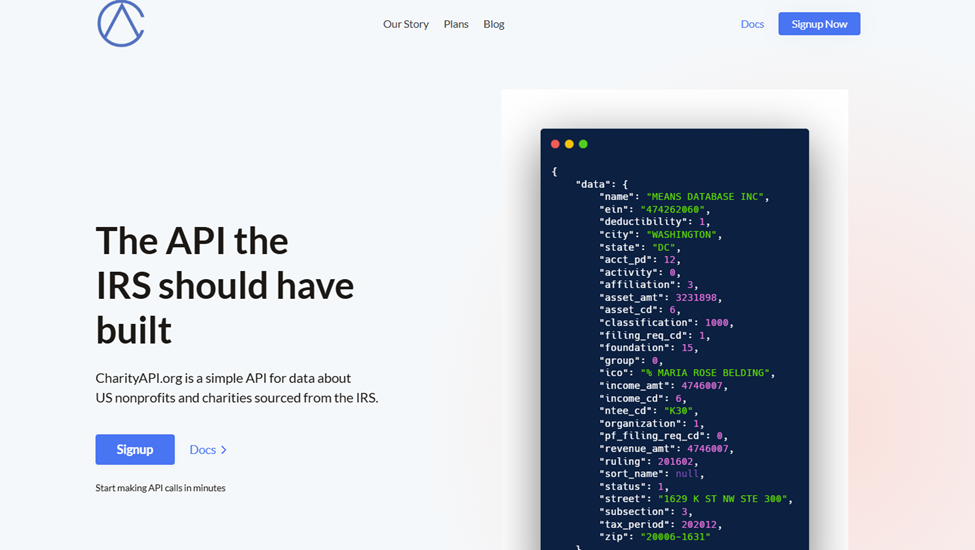Click the asset_amt value 3231898
The height and width of the screenshot is (550, 975).
point(696,298)
